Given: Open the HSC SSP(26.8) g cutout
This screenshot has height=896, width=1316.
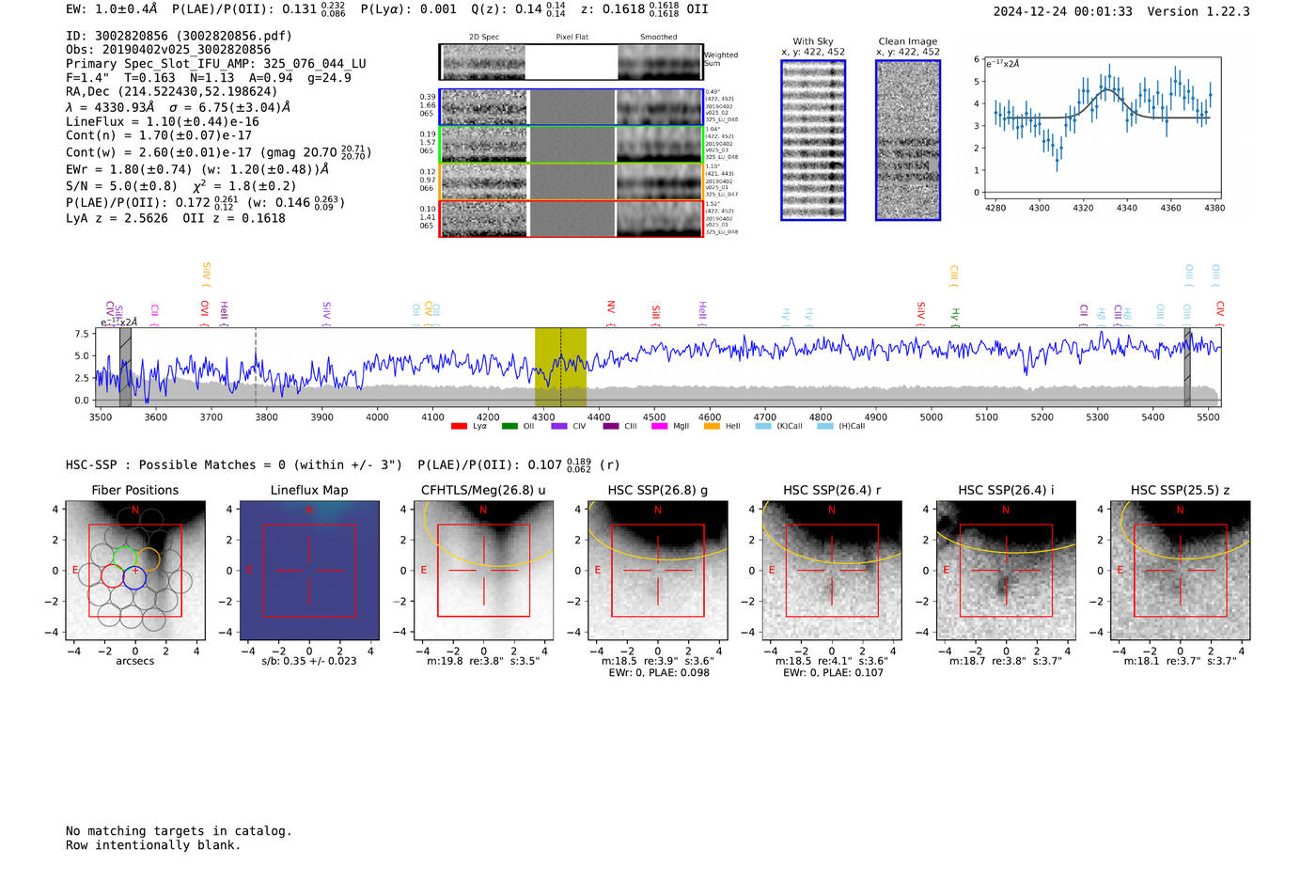Looking at the screenshot, I should (x=658, y=570).
